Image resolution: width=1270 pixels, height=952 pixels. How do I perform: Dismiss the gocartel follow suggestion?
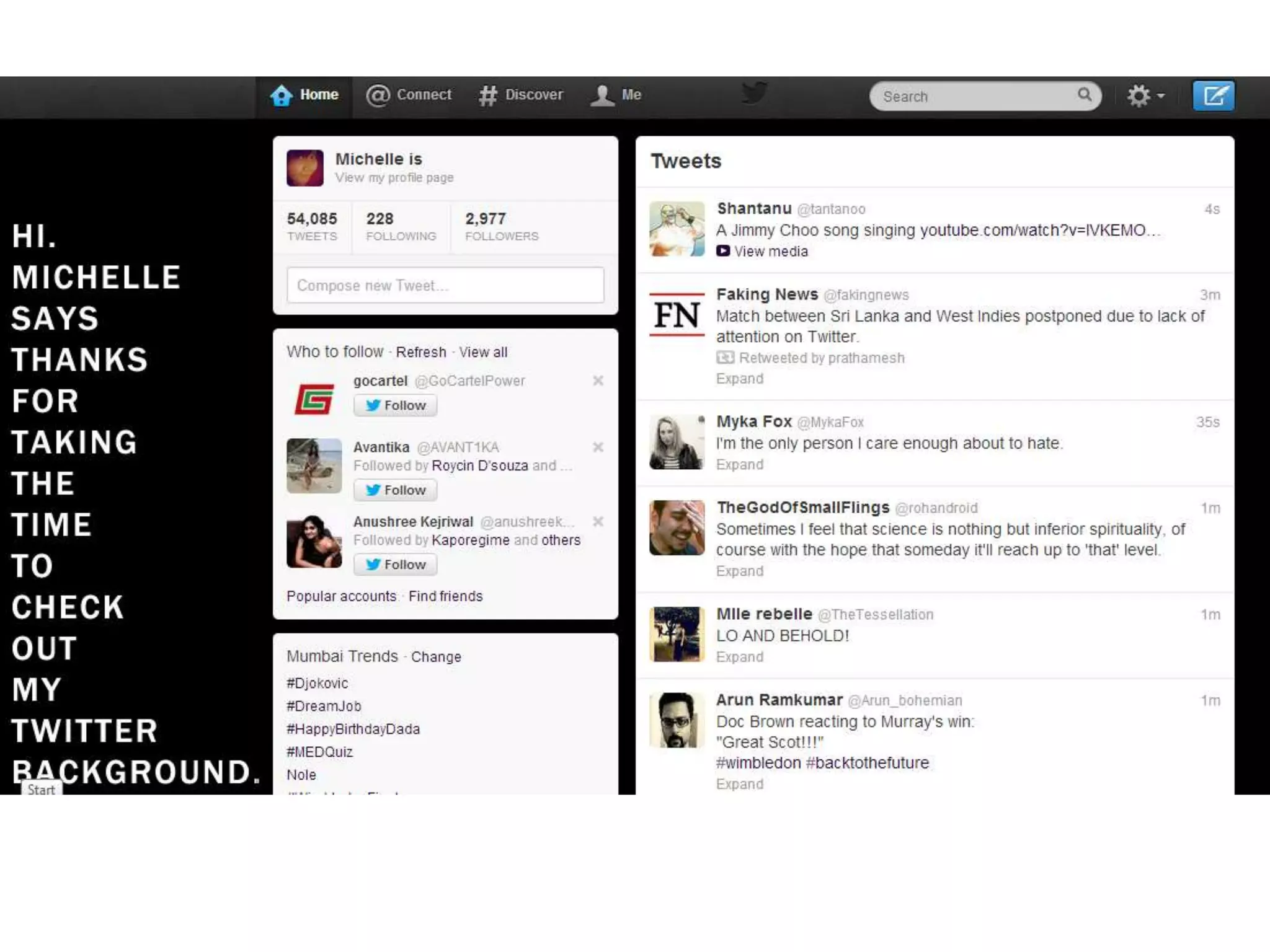click(x=598, y=381)
